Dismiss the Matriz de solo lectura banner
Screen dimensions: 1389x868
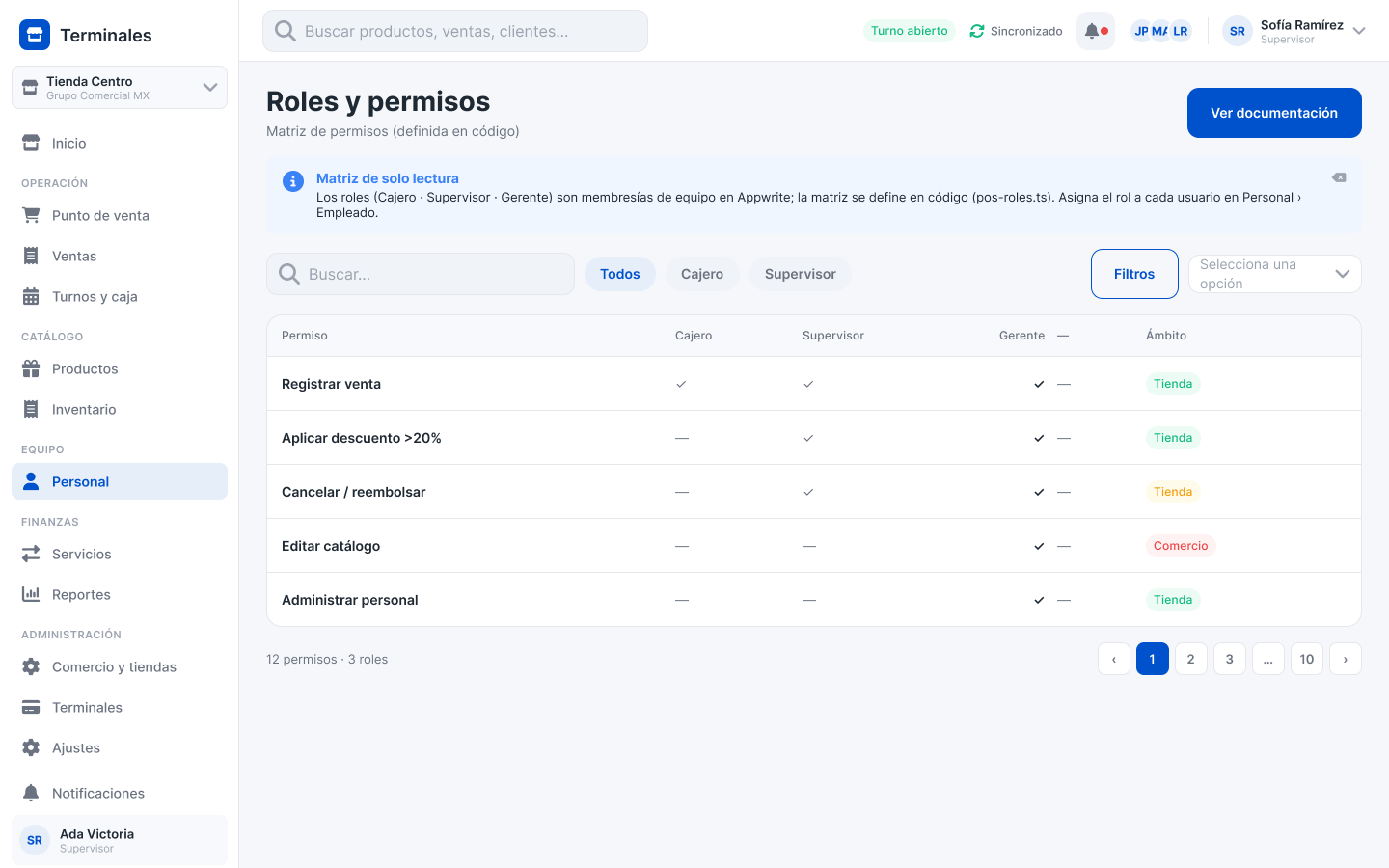tap(1339, 177)
